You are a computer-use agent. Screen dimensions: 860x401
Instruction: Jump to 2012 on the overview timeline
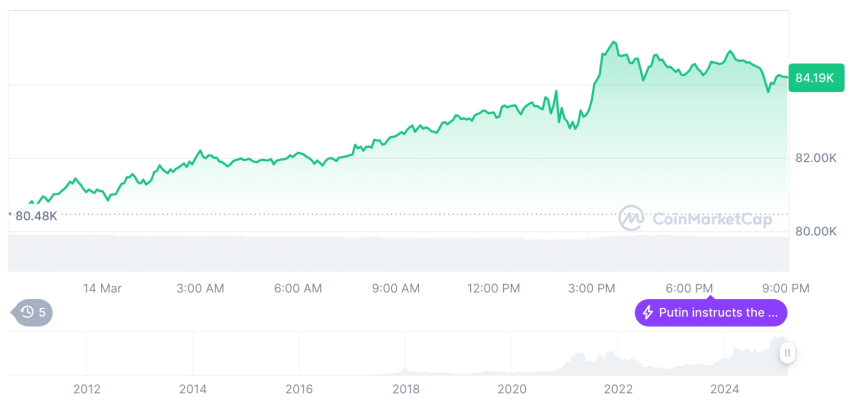click(x=87, y=389)
